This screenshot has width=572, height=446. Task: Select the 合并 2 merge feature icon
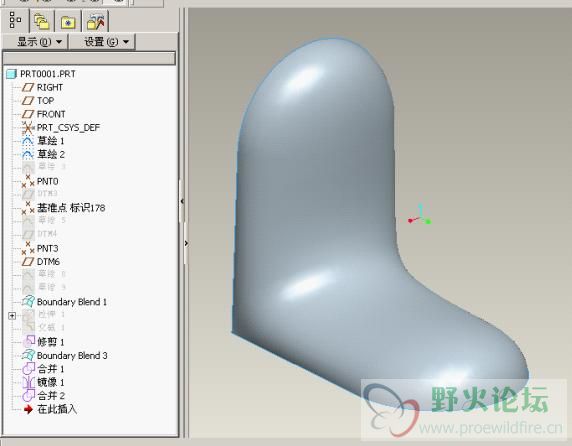(28, 396)
